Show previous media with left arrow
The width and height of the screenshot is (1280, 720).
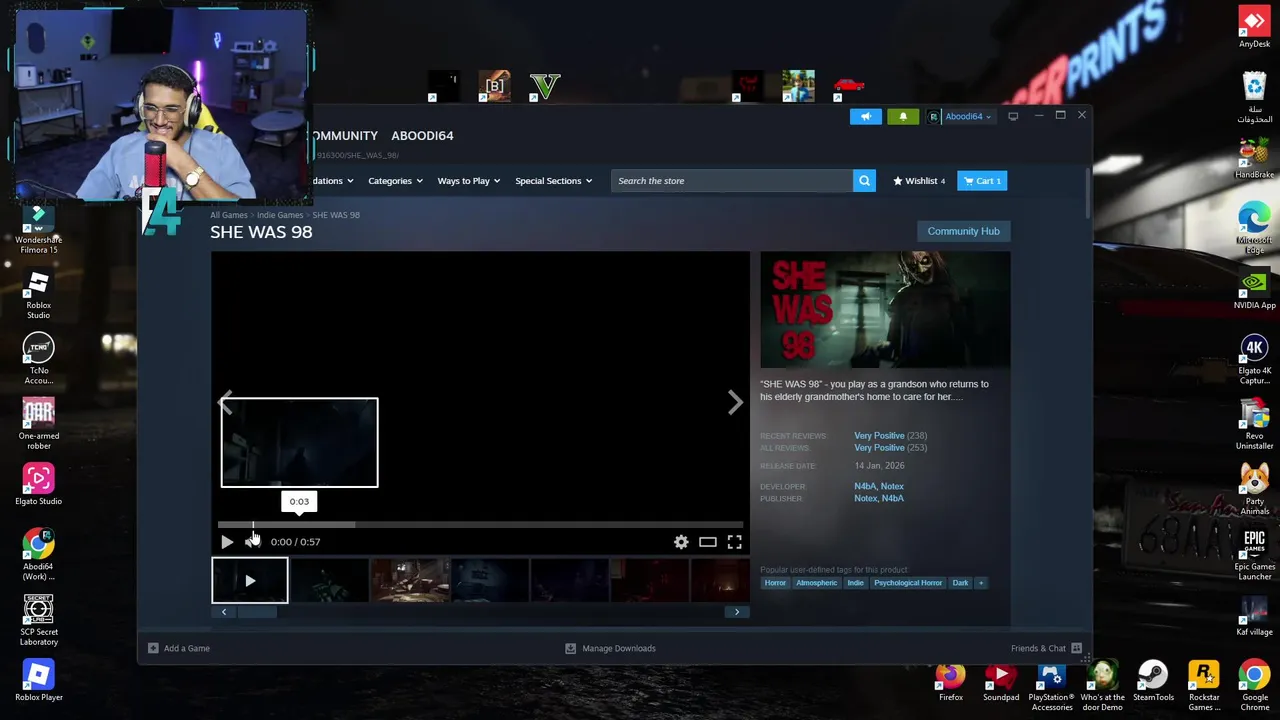(x=226, y=402)
